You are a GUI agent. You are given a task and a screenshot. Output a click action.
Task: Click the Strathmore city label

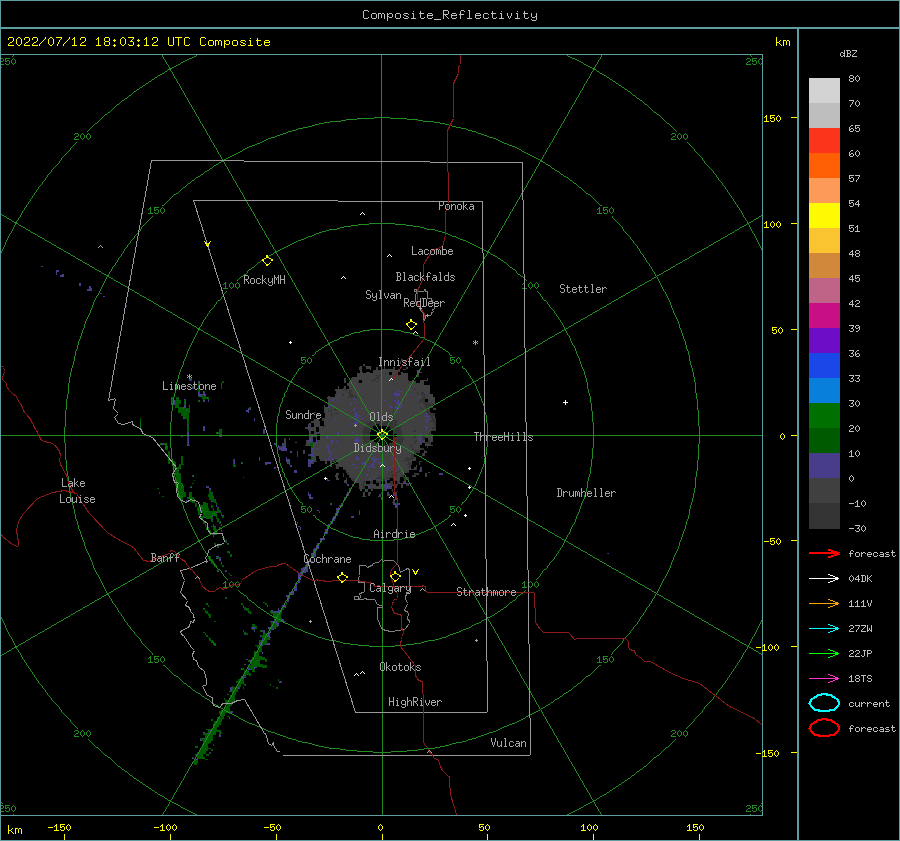click(x=486, y=592)
